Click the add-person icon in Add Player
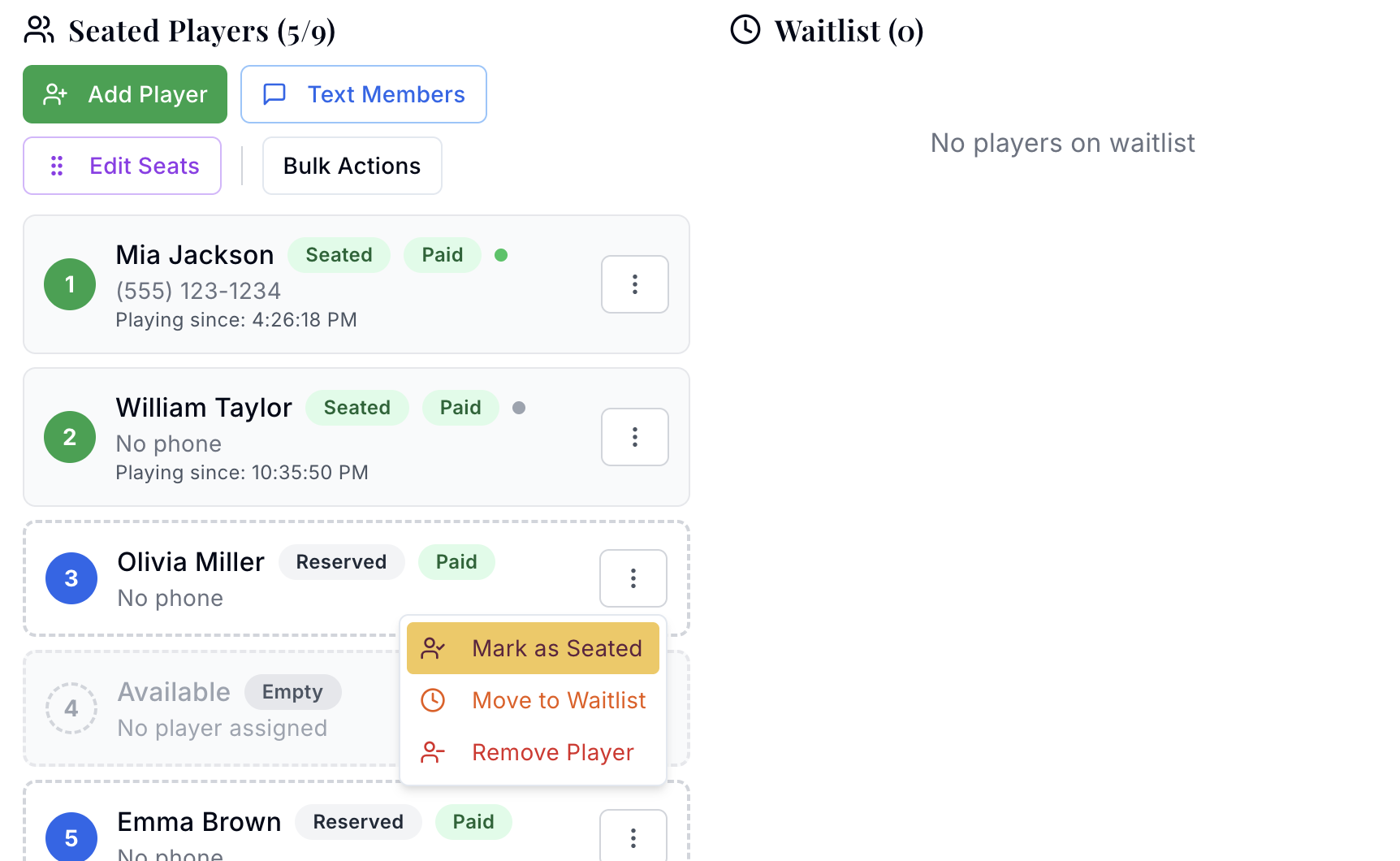This screenshot has height=861, width=1400. click(x=55, y=94)
